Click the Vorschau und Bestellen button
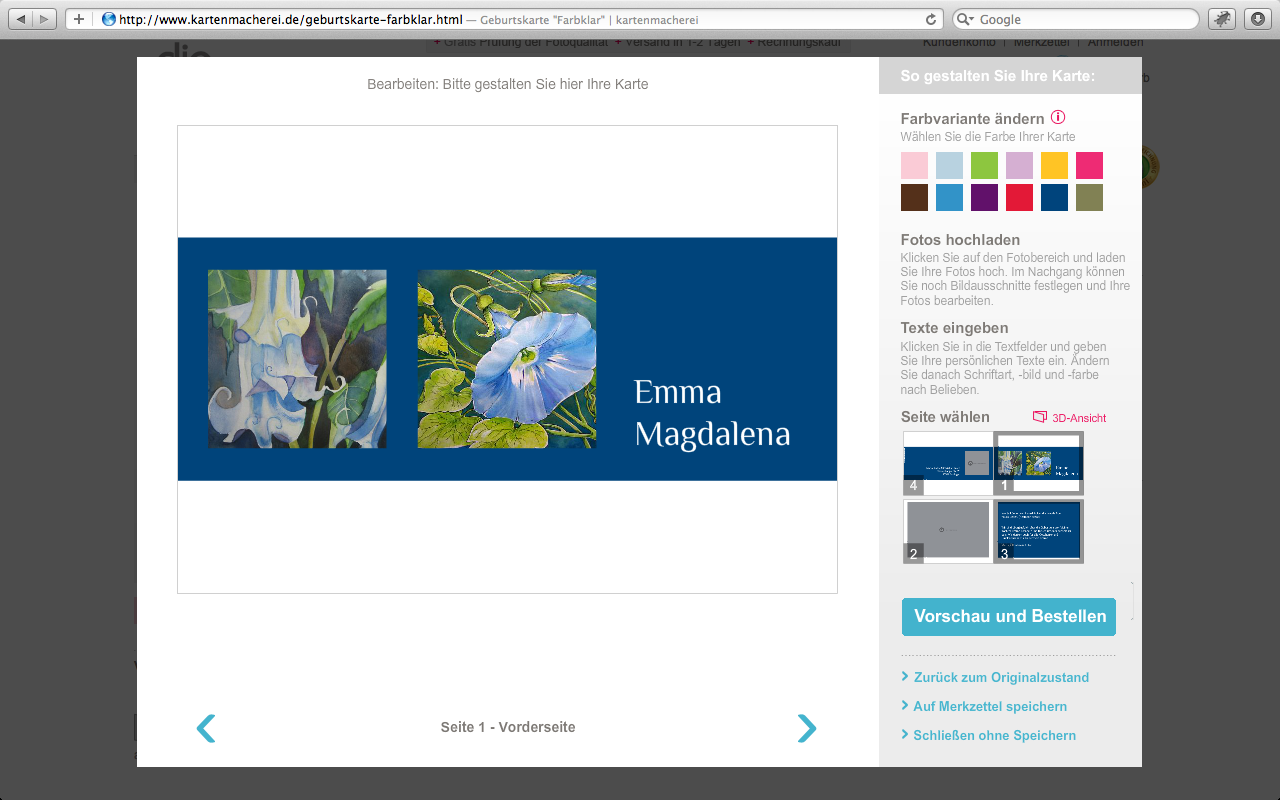 pos(1009,616)
